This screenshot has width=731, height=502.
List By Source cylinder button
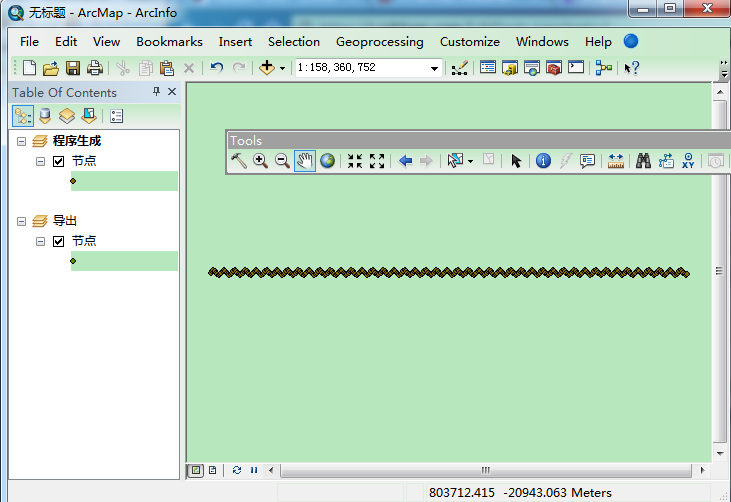(45, 116)
